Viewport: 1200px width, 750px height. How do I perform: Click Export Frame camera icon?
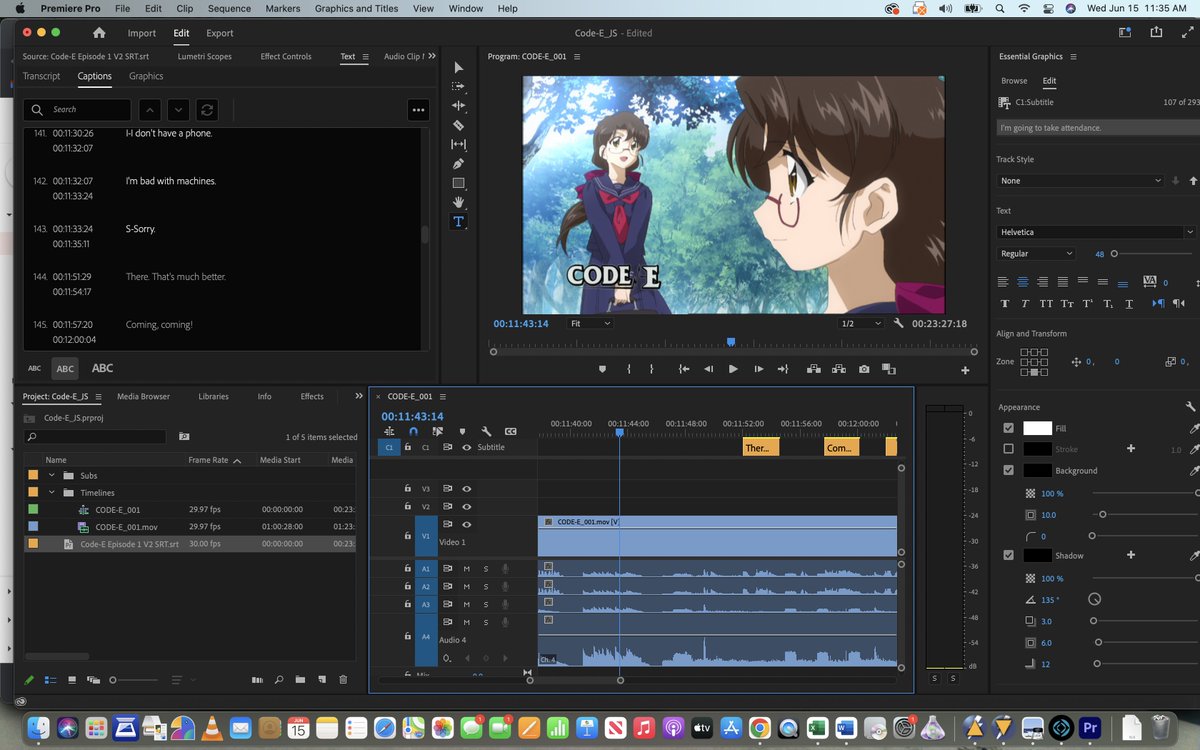coord(863,369)
